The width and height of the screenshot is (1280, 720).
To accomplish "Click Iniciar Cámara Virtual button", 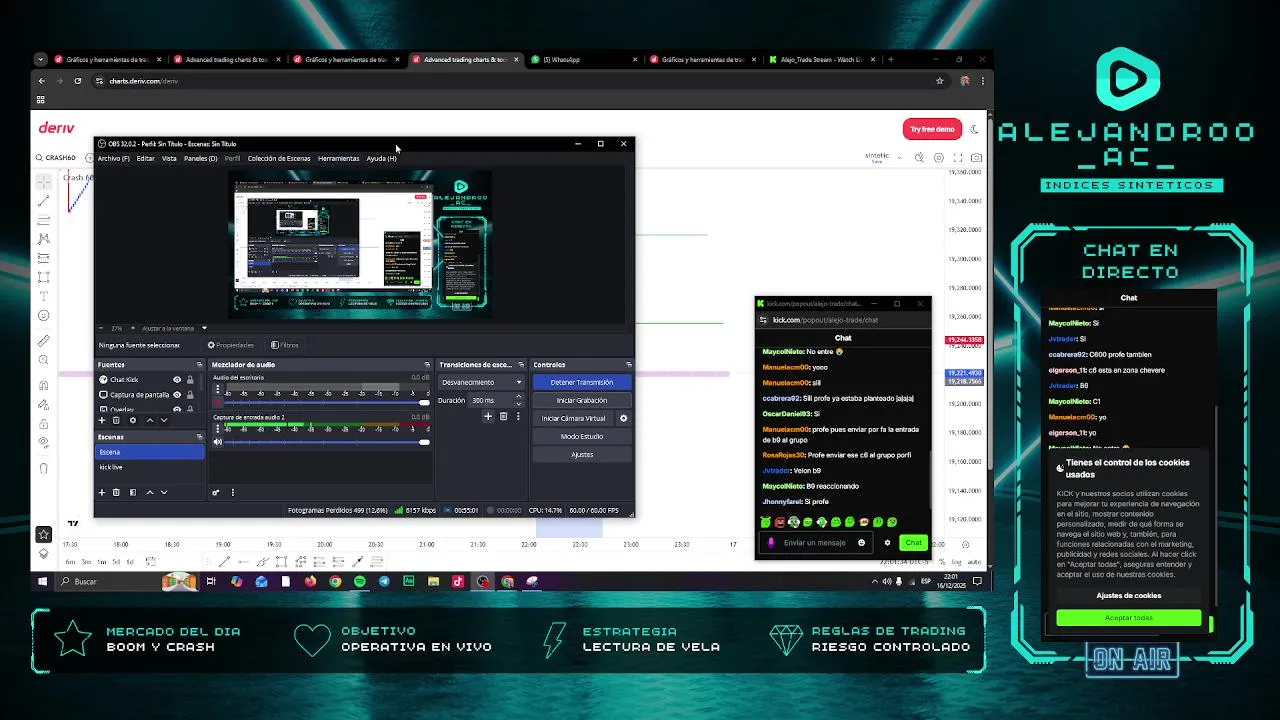I will [574, 418].
